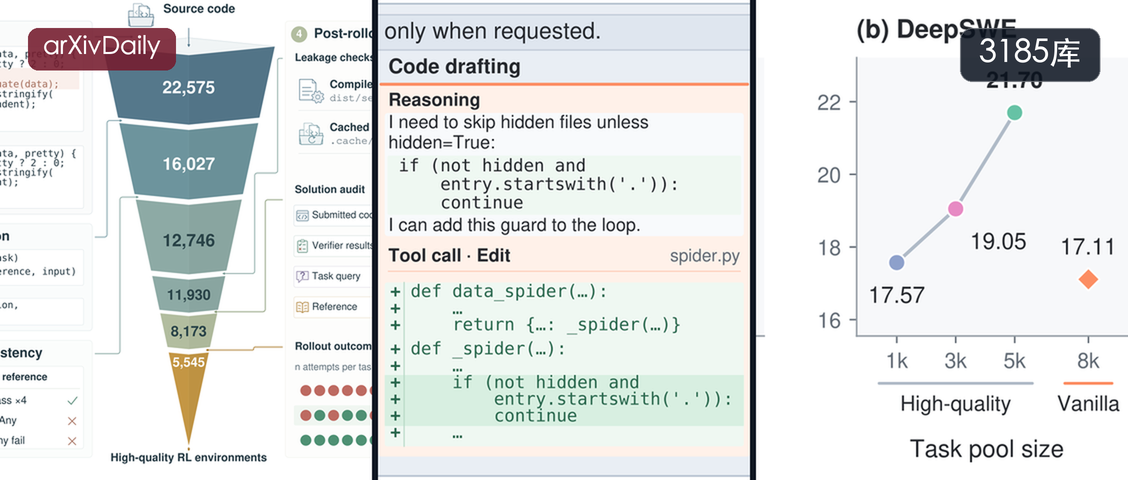Click the orange diamond Vanilla data point
The height and width of the screenshot is (480, 1128).
point(1088,279)
